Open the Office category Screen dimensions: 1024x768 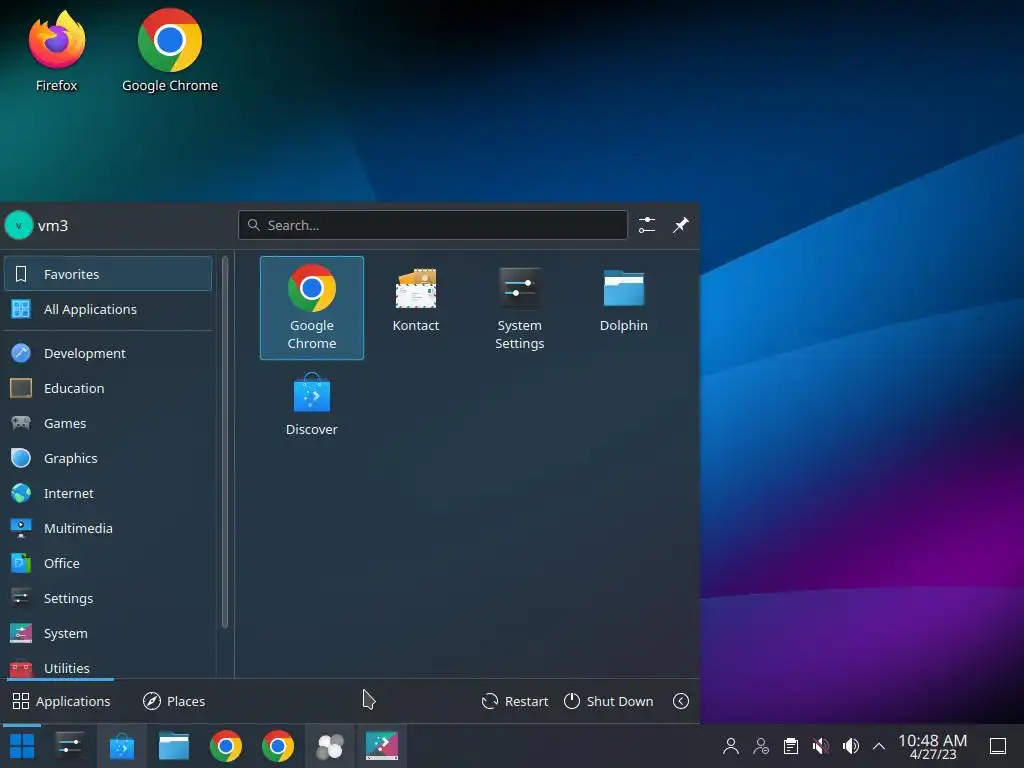click(108, 563)
